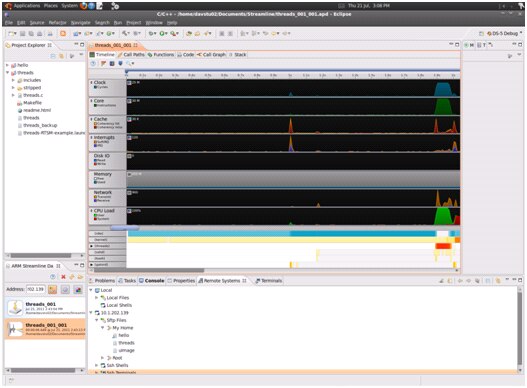Image resolution: width=527 pixels, height=388 pixels.
Task: Open the Properties tab
Action: click(181, 280)
